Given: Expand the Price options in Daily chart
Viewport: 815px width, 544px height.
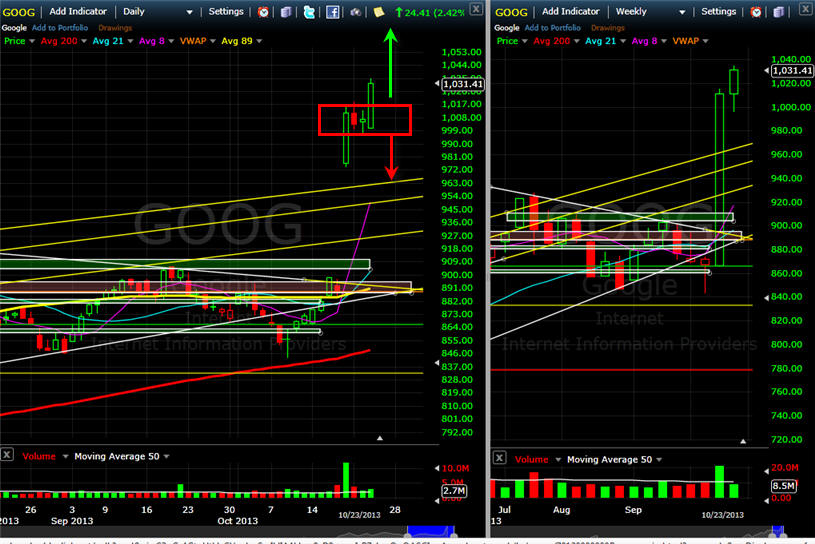Looking at the screenshot, I should click(32, 41).
